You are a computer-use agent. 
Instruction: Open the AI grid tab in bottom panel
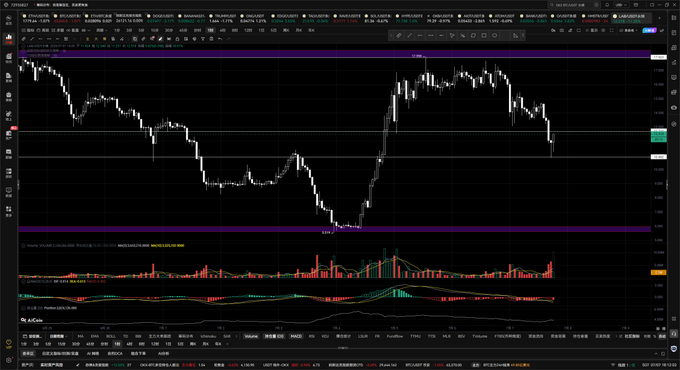click(92, 354)
